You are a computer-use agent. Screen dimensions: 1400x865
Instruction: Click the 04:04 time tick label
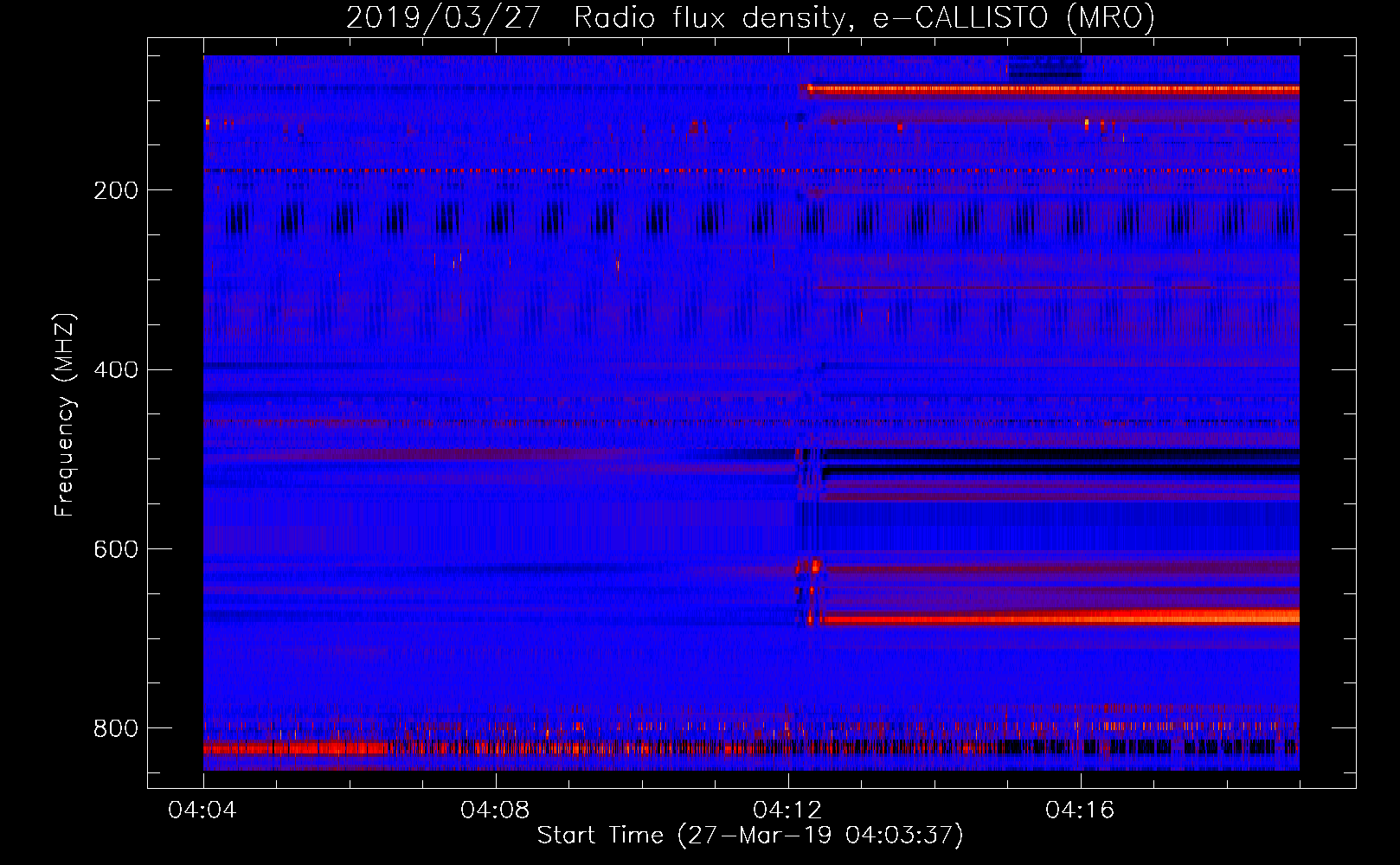(x=202, y=811)
